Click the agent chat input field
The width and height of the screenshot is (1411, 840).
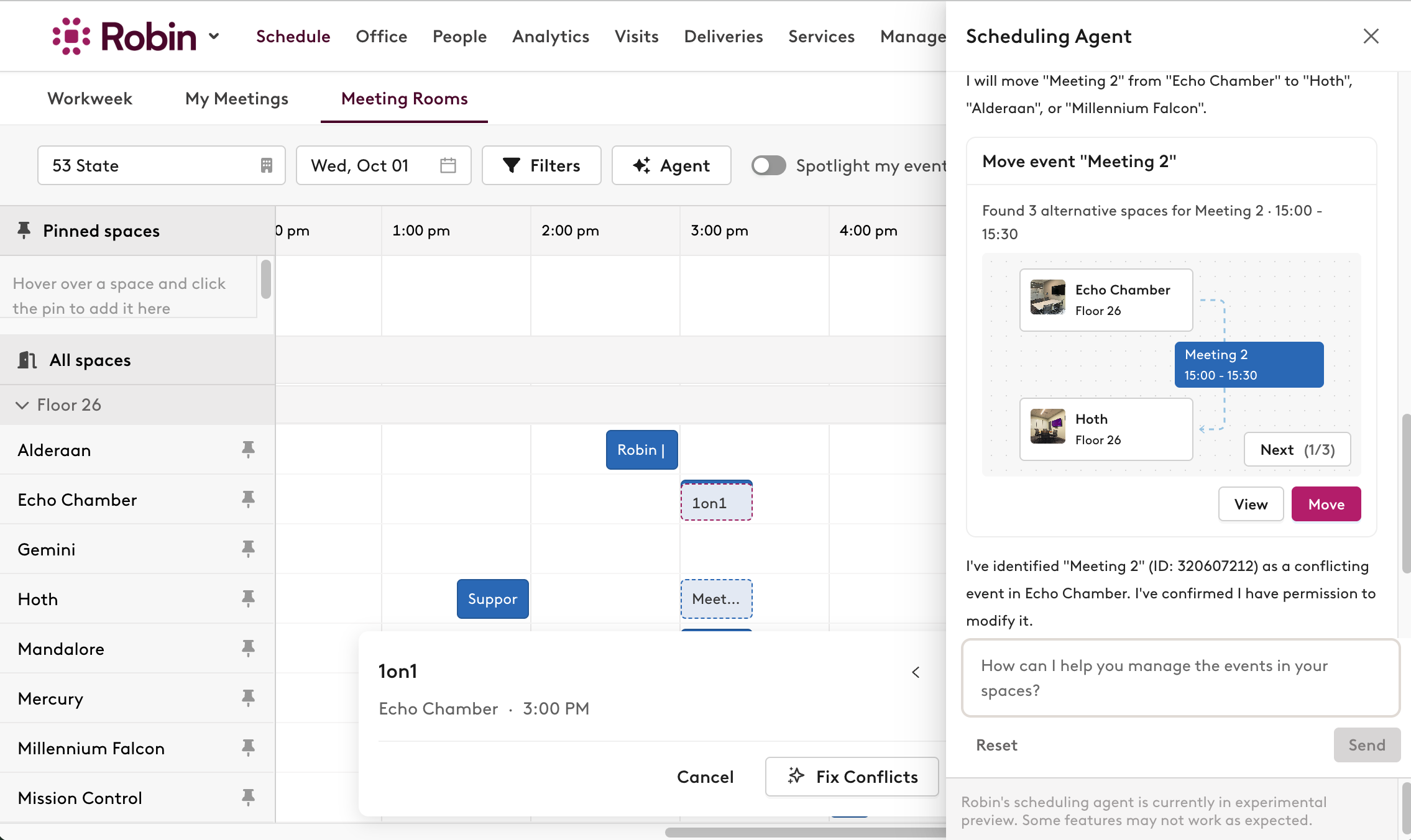tap(1179, 678)
